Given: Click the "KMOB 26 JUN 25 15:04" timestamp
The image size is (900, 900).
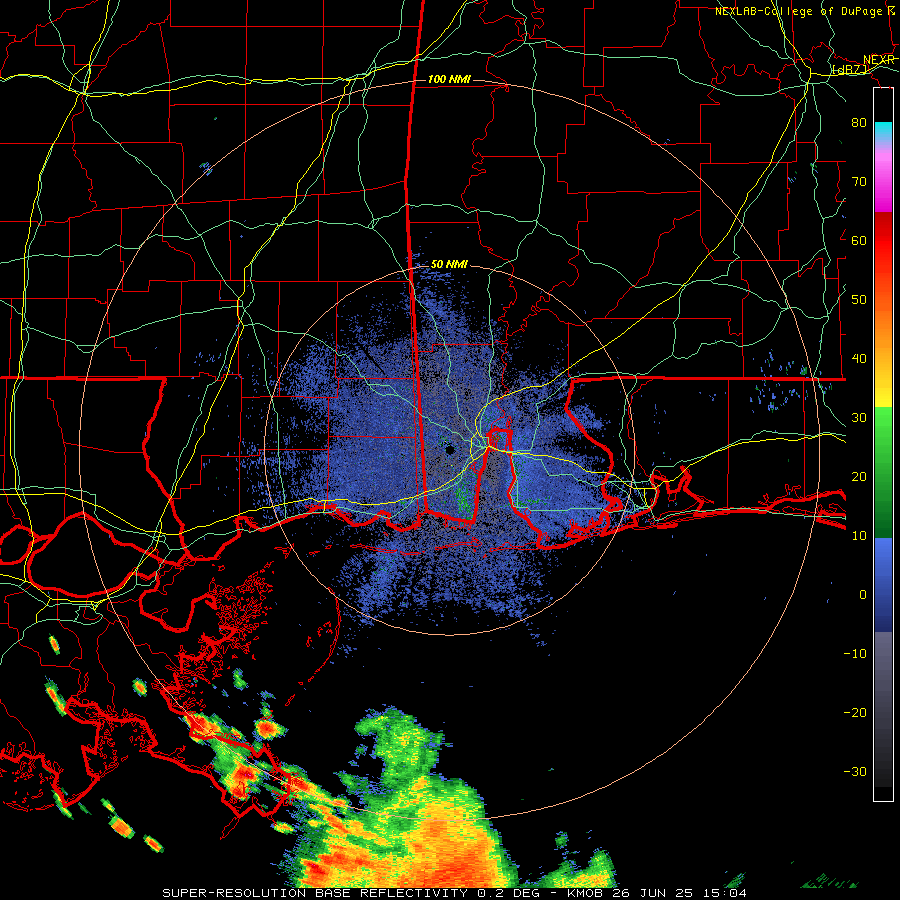Looking at the screenshot, I should (657, 893).
